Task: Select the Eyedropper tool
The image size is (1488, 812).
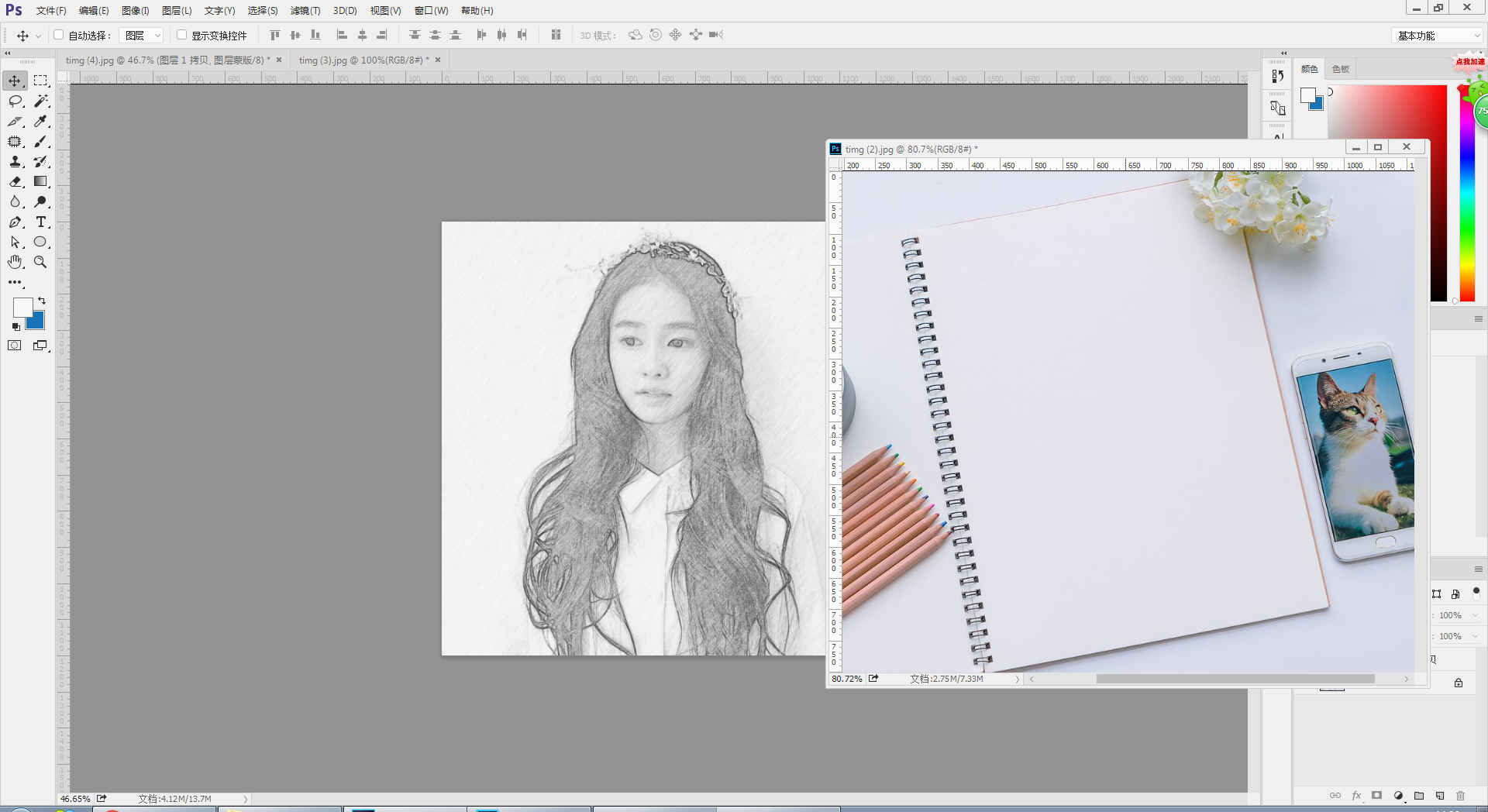Action: [x=40, y=121]
